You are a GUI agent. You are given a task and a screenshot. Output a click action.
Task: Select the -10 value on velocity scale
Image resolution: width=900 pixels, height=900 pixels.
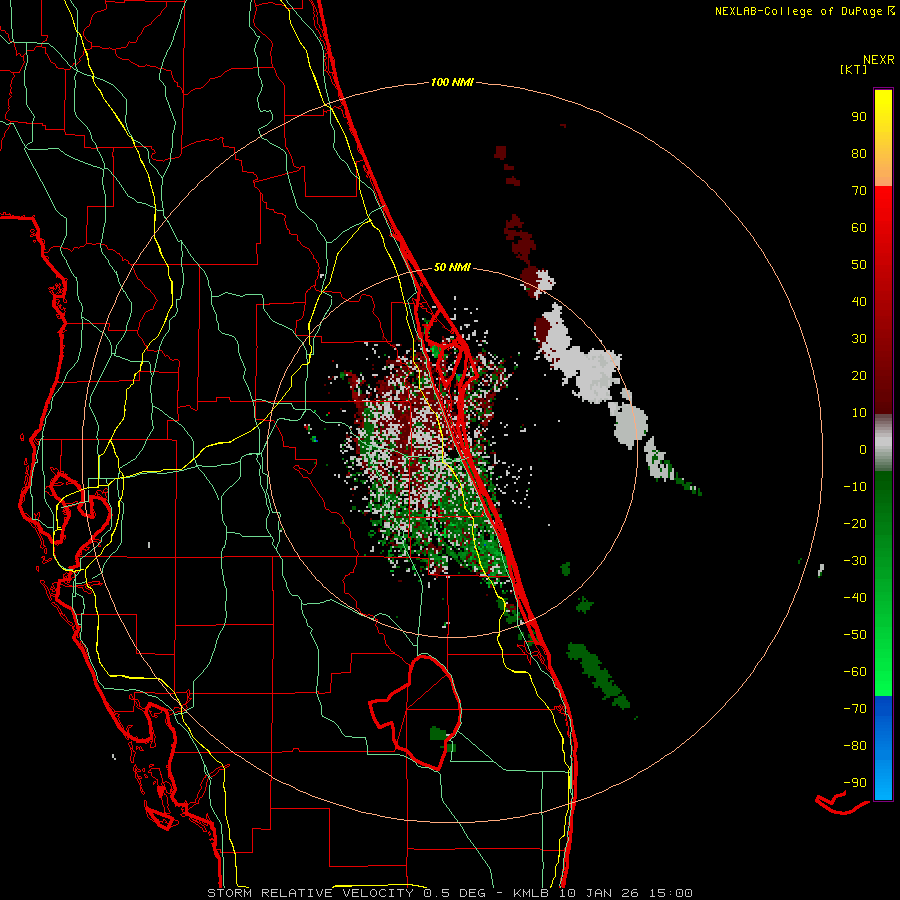[x=855, y=487]
